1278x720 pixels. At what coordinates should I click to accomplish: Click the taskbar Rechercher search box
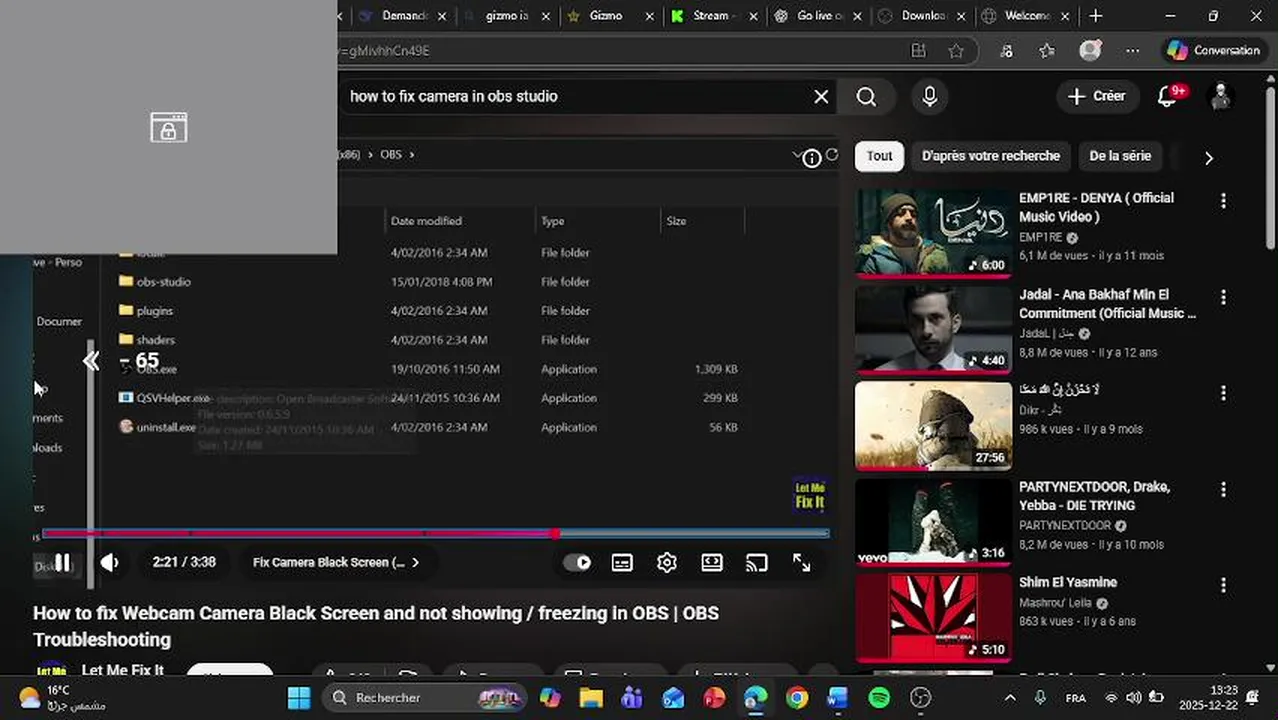point(425,698)
